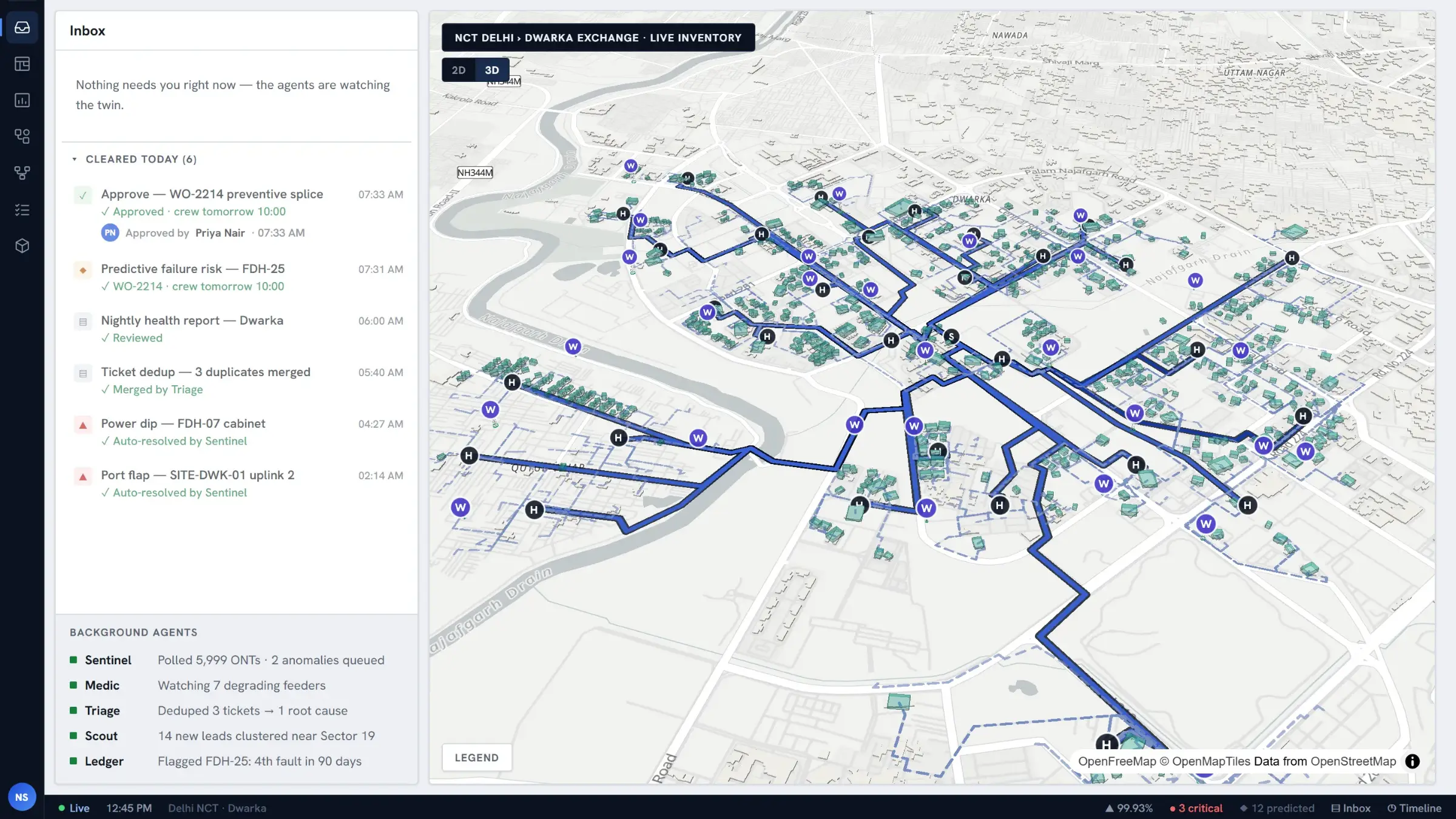Click the report icon beside Nightly health report
The width and height of the screenshot is (1456, 819).
click(83, 322)
